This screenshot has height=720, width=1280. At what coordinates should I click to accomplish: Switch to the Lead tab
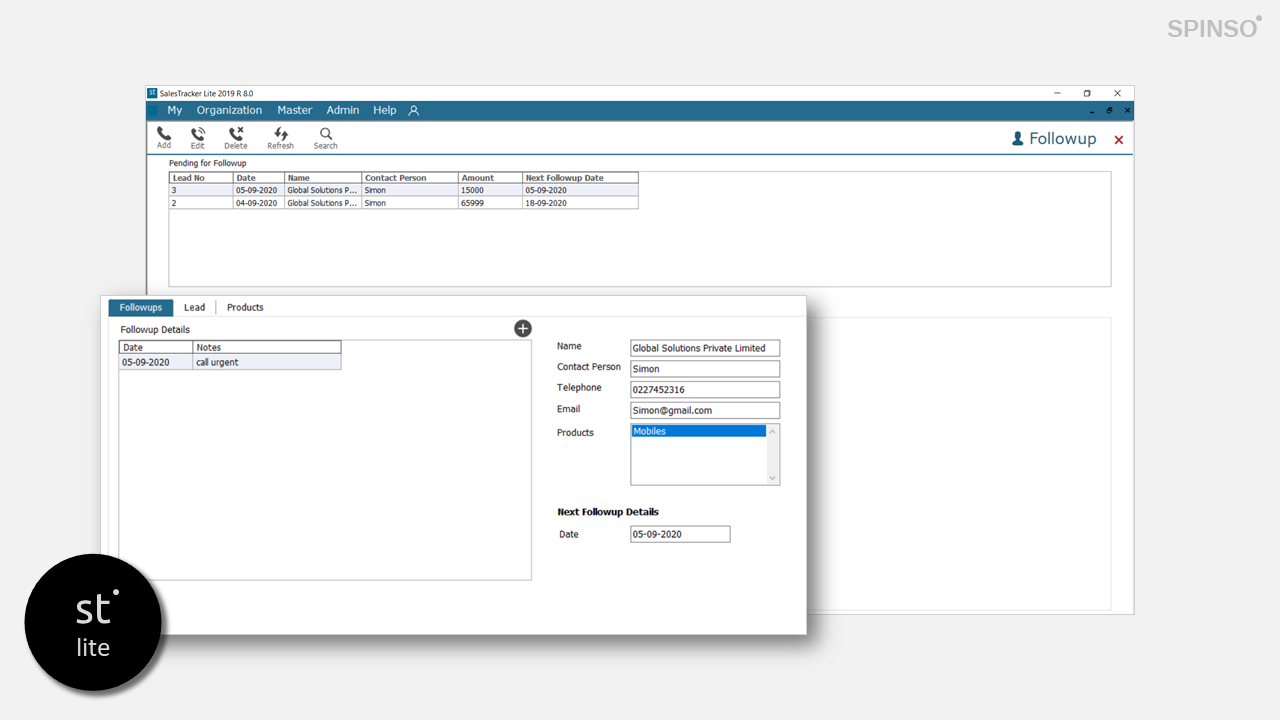[194, 308]
